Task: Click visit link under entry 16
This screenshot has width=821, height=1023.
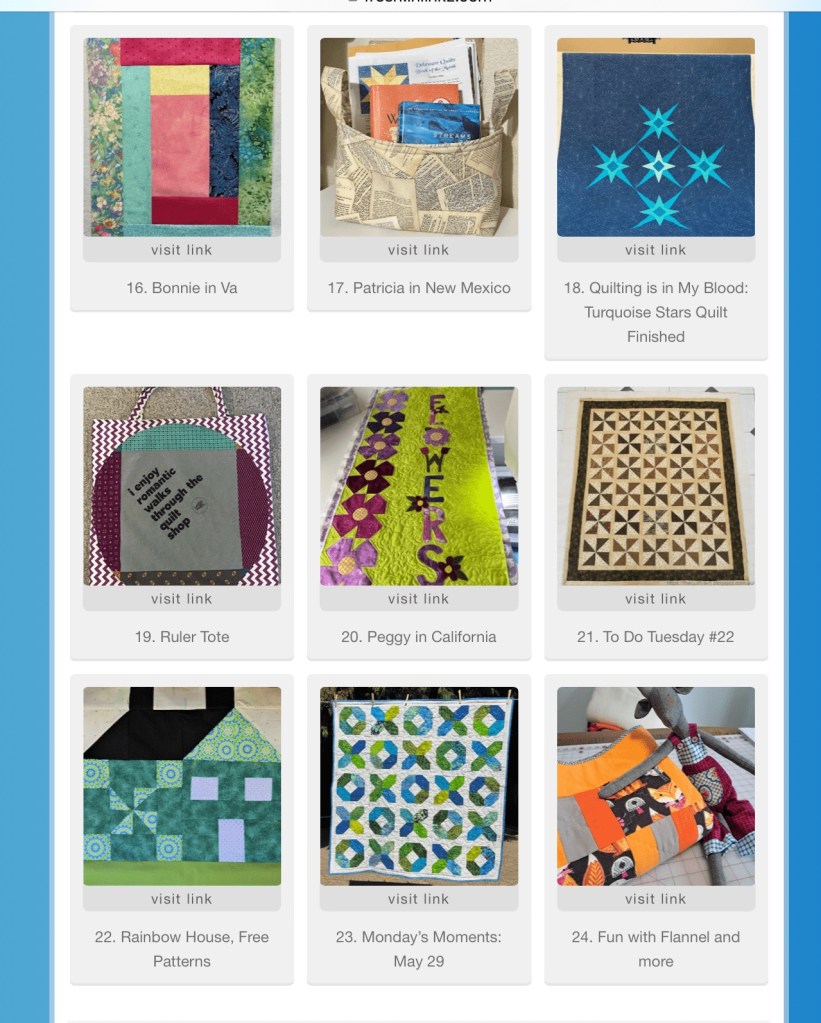Action: coord(182,250)
